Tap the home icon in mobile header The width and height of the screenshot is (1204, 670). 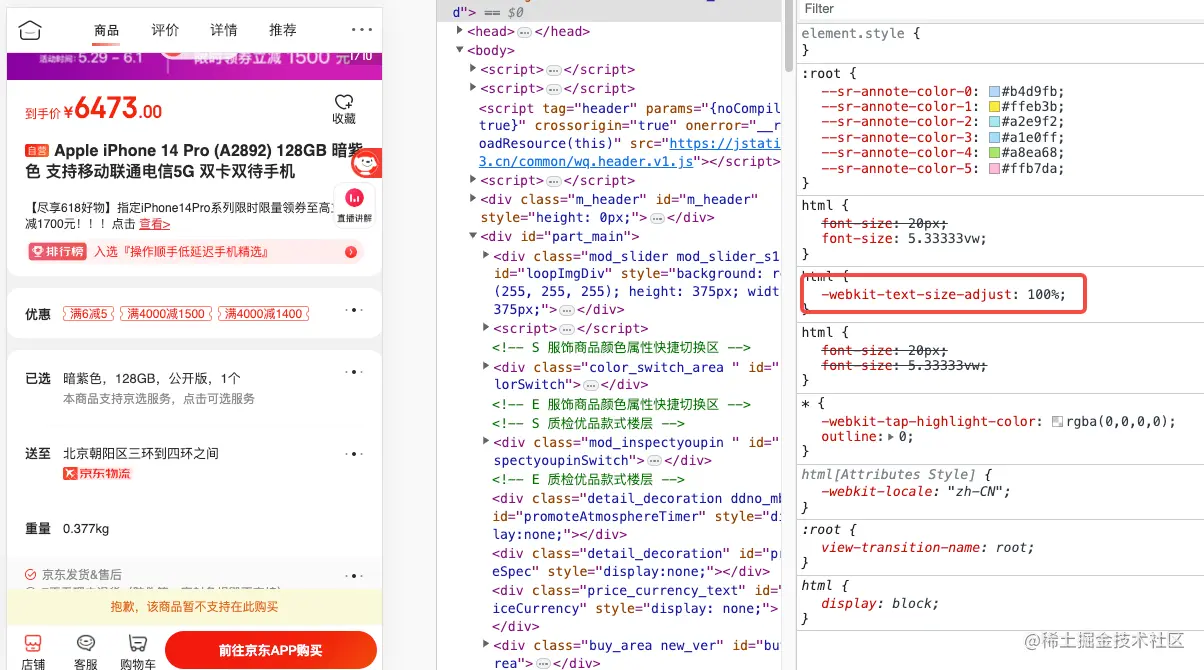coord(31,30)
